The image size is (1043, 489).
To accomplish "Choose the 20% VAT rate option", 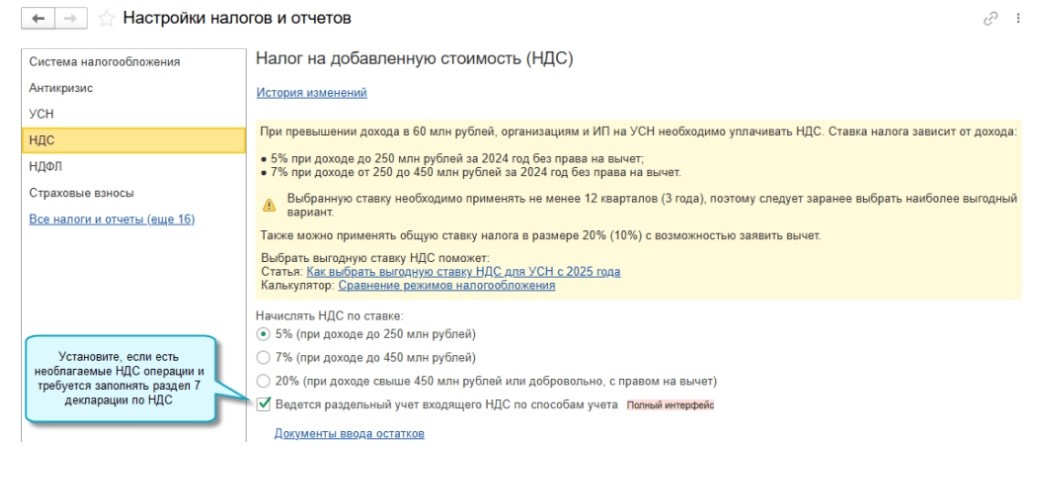I will click(264, 381).
